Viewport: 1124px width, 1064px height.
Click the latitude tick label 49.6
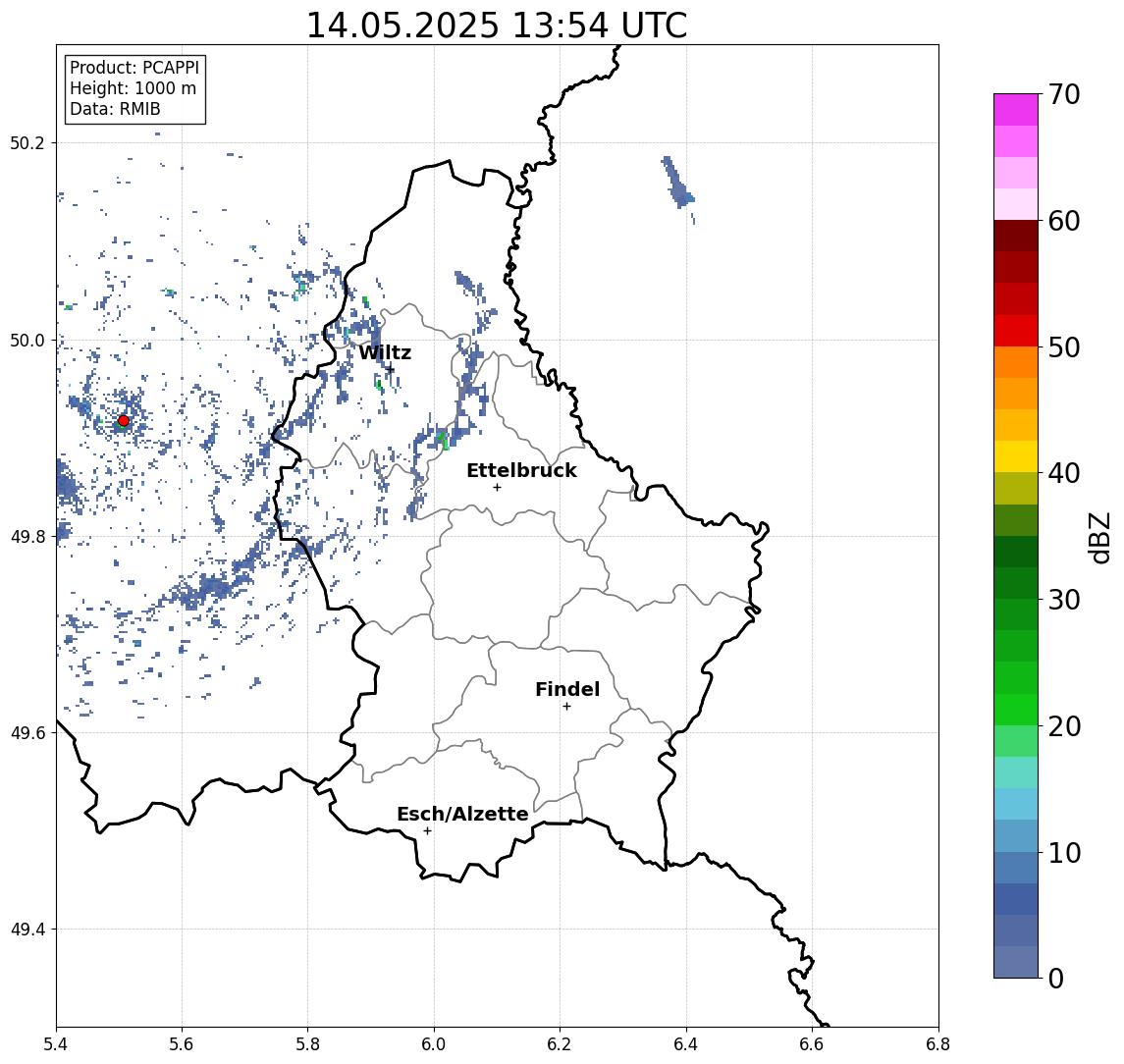click(x=27, y=733)
